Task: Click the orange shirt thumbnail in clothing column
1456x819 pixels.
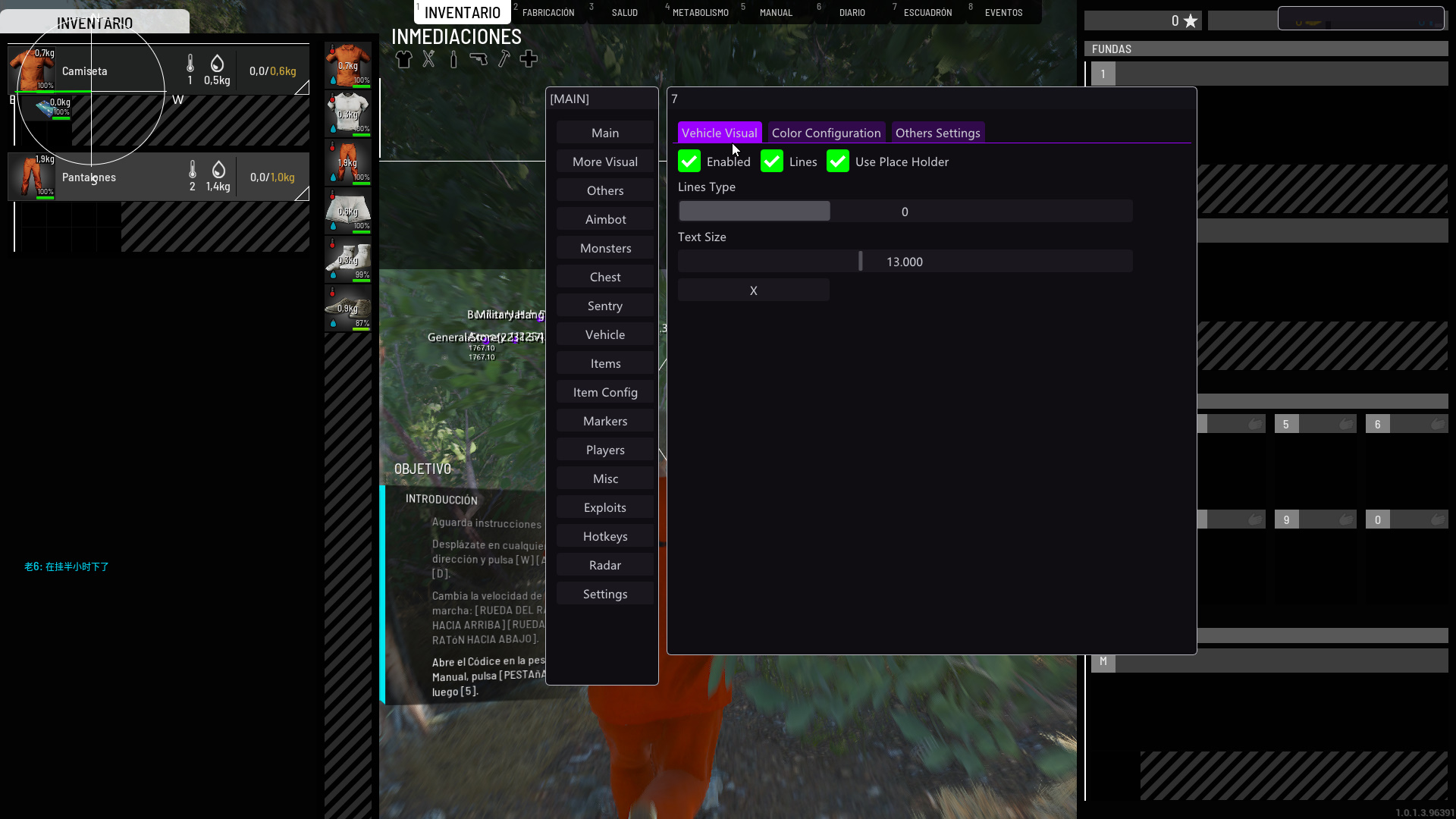Action: pyautogui.click(x=348, y=65)
